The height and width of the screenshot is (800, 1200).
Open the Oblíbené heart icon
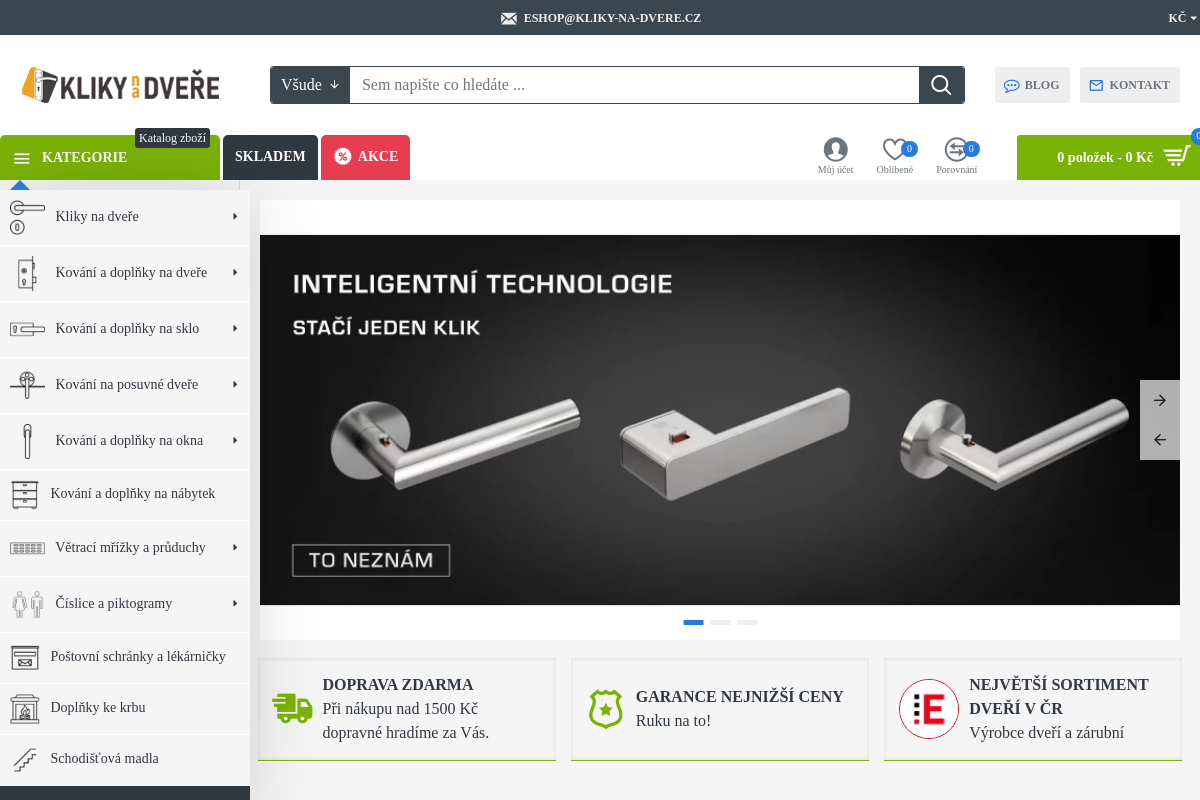coord(894,150)
